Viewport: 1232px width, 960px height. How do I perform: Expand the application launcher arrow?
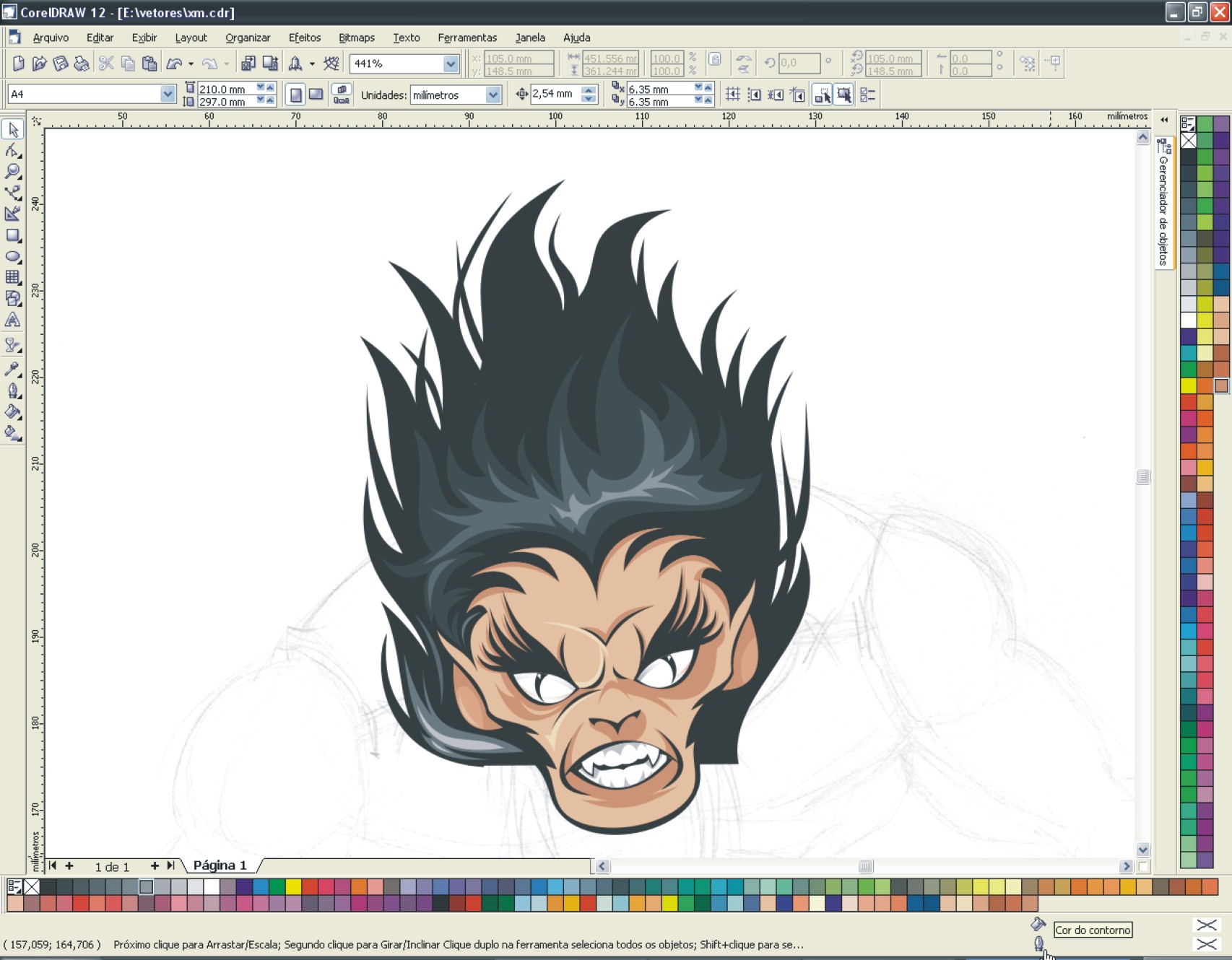[x=312, y=64]
